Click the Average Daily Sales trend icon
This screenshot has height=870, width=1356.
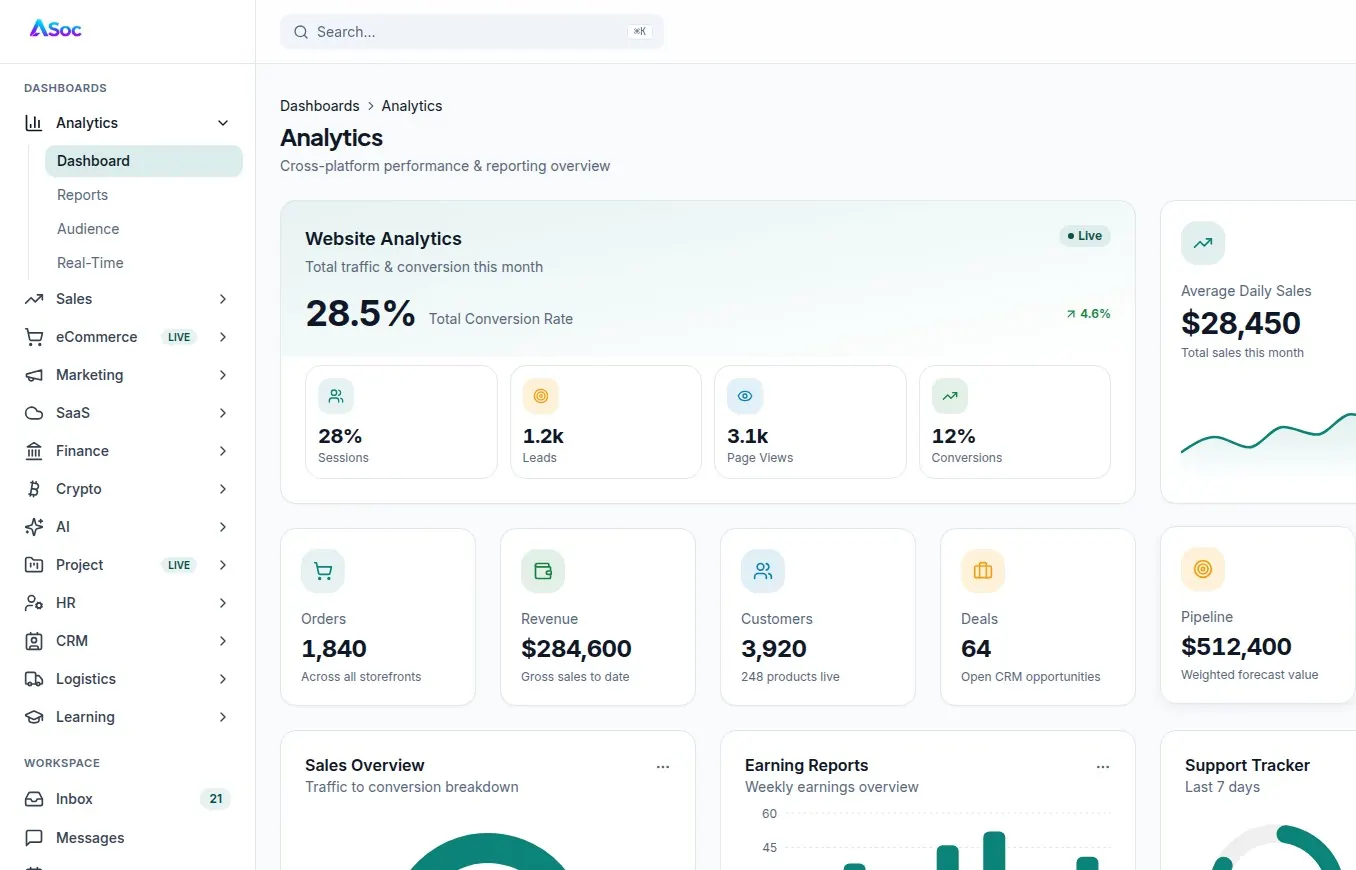point(1203,243)
